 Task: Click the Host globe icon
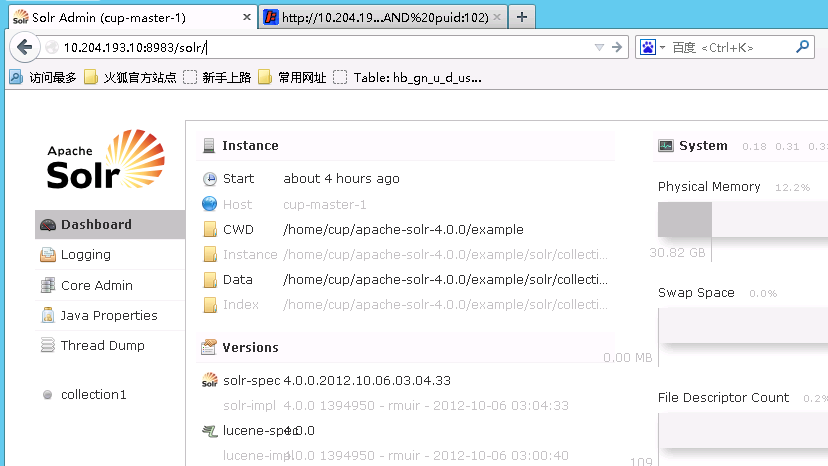210,204
